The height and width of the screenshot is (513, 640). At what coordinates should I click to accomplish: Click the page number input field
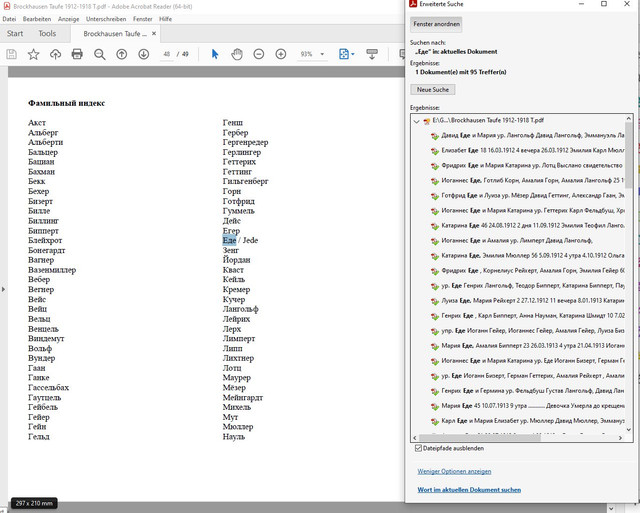pyautogui.click(x=167, y=54)
